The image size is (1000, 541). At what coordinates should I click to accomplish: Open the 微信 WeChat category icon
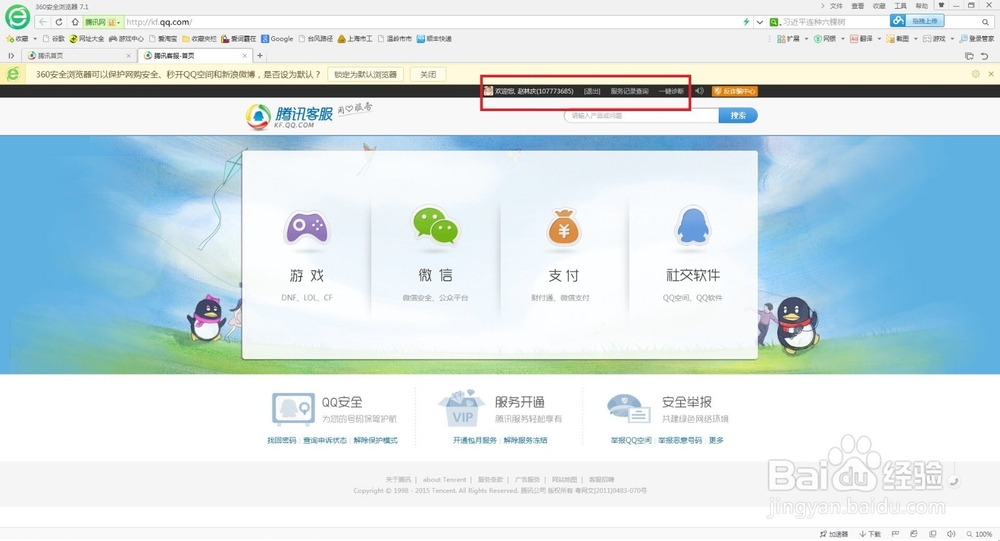click(436, 226)
